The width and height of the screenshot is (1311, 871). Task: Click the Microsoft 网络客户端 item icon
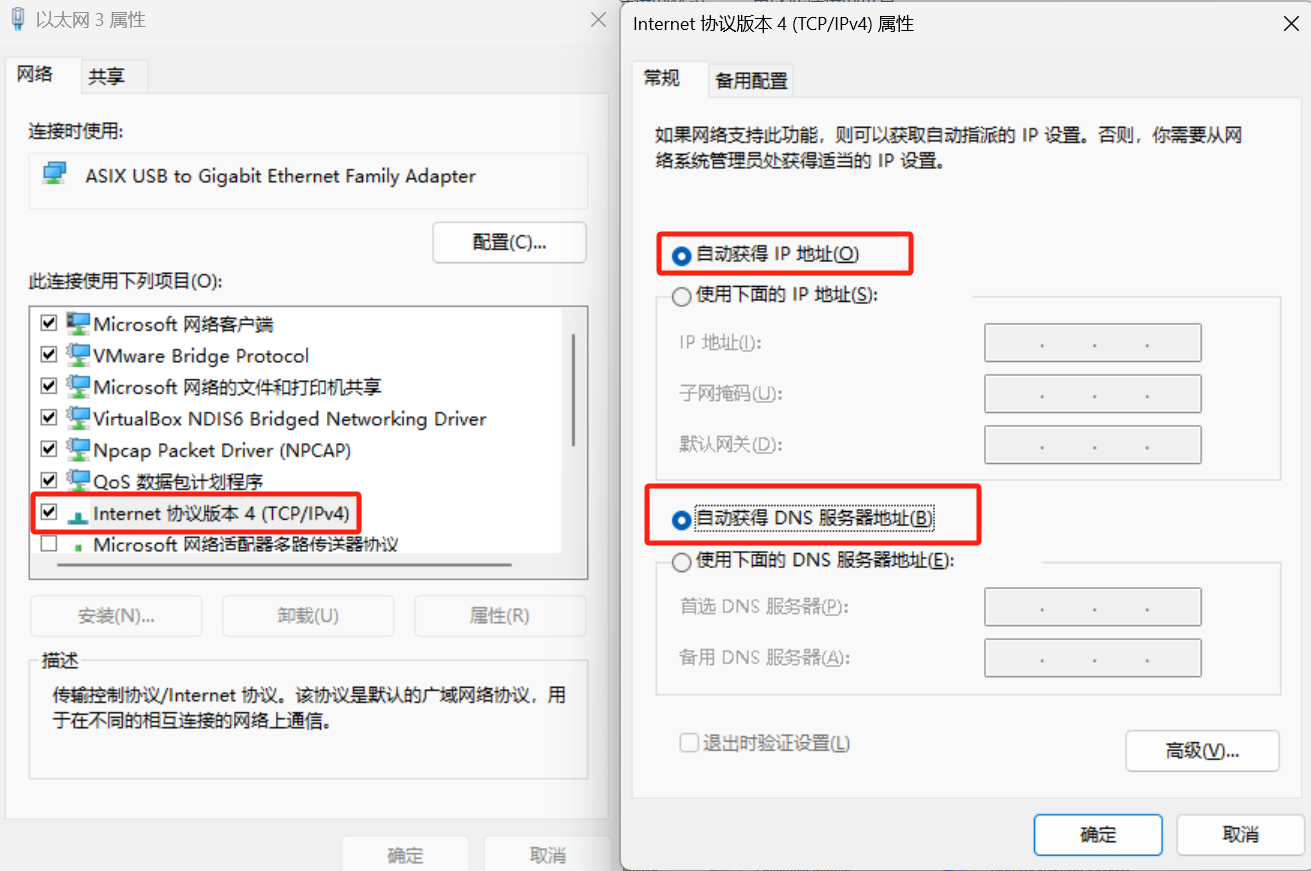pos(78,324)
